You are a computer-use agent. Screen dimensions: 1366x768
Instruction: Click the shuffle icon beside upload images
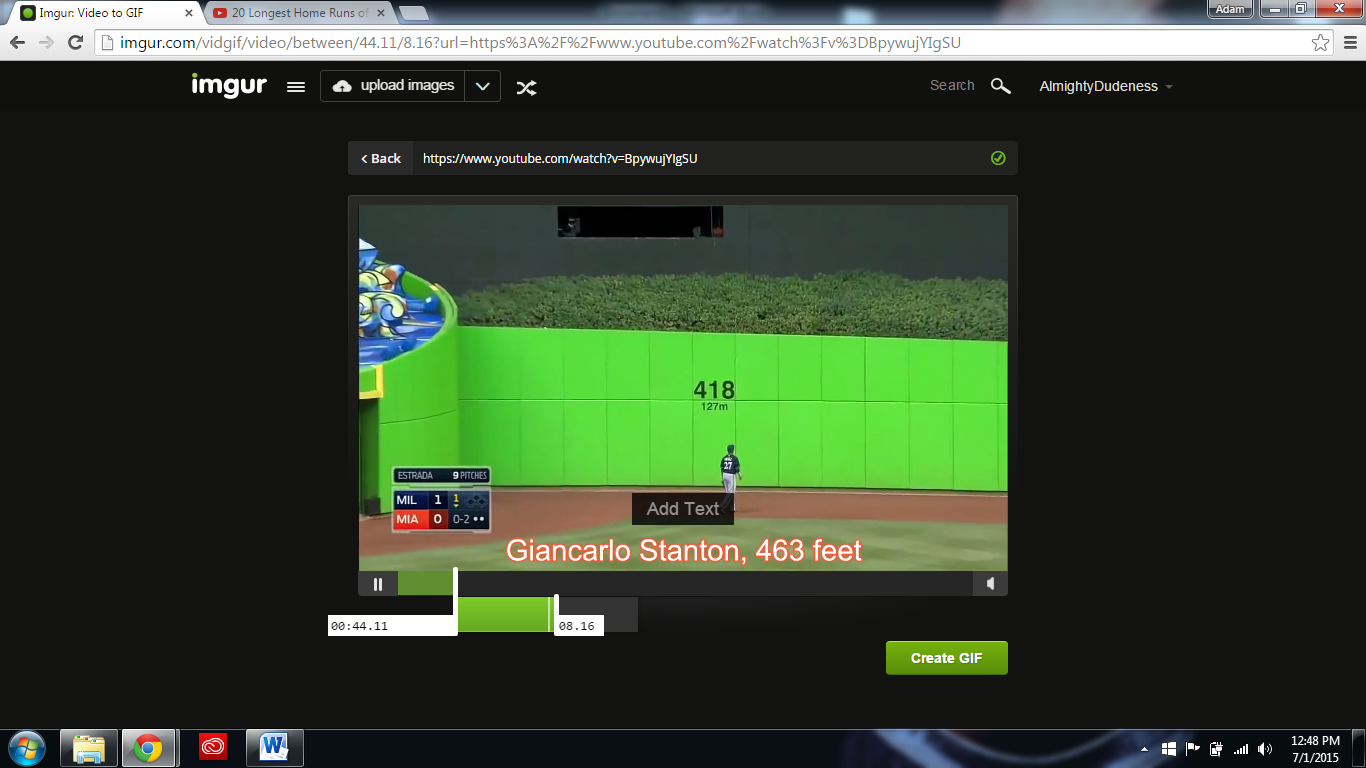(x=527, y=87)
